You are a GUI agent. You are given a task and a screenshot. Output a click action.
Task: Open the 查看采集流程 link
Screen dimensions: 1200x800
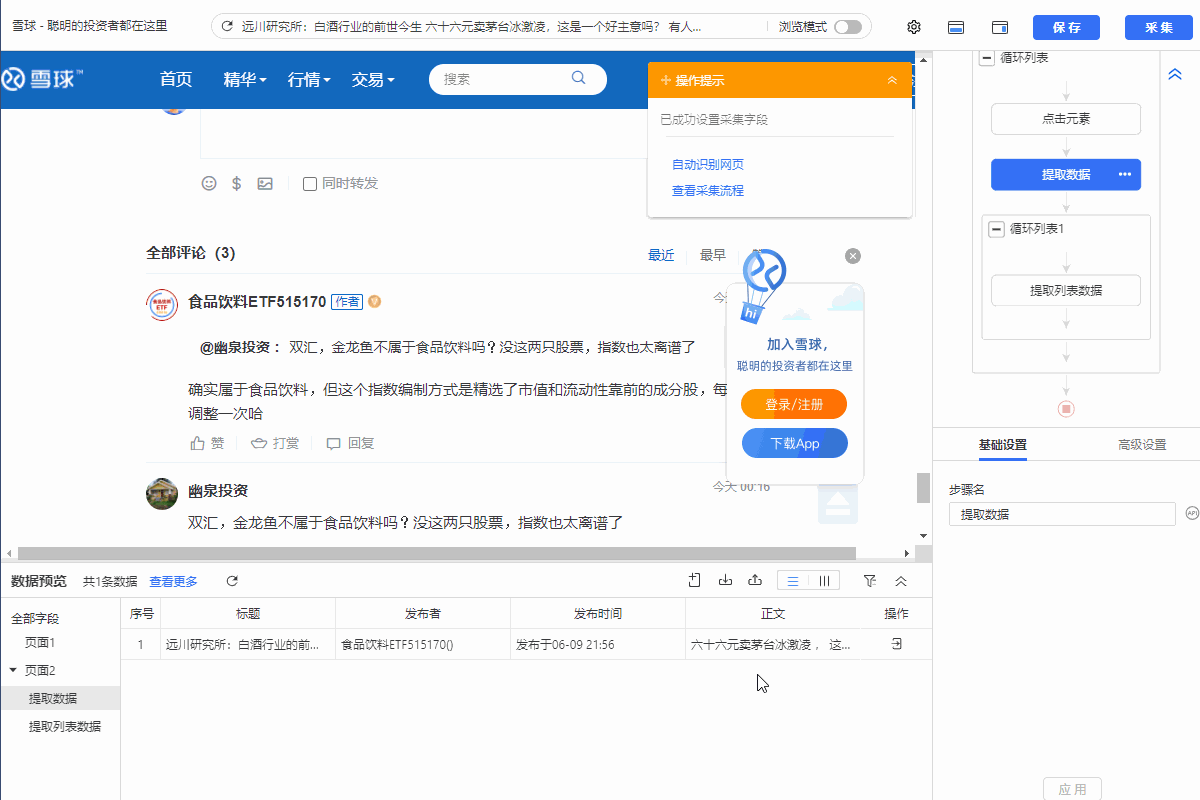pos(708,190)
